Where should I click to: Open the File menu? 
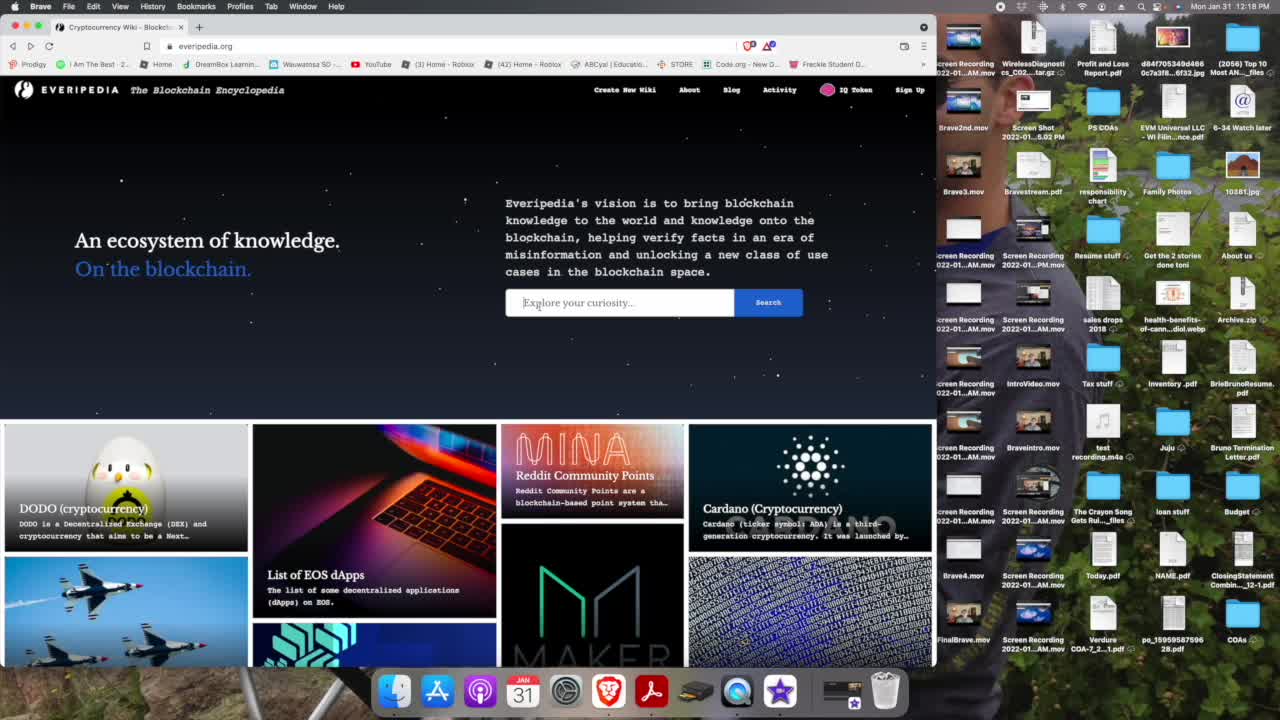[x=68, y=6]
